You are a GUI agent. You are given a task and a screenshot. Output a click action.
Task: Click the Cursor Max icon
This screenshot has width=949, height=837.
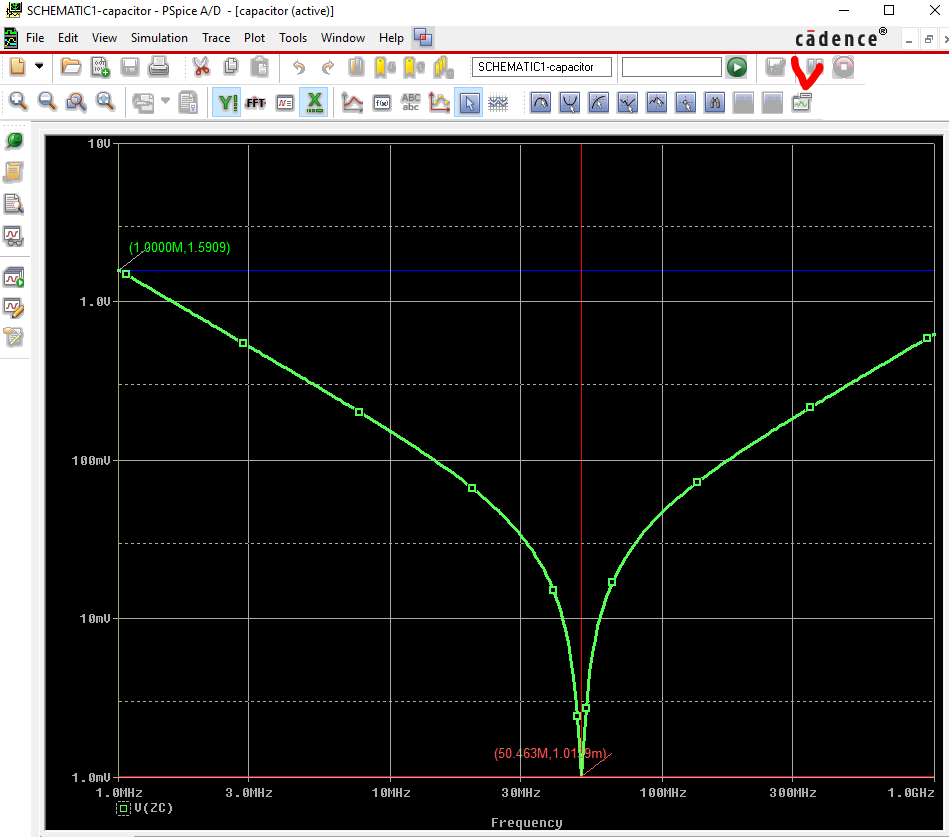[657, 102]
